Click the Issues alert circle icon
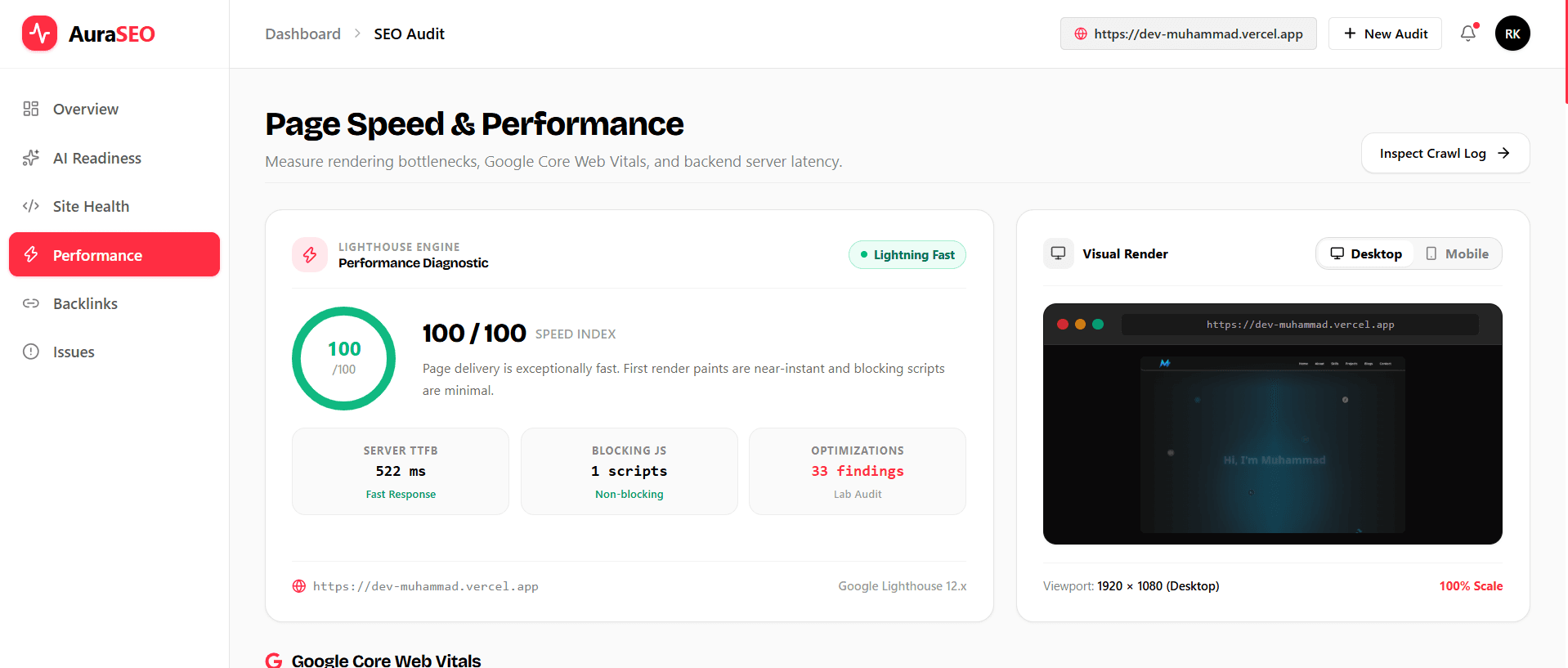 (31, 352)
